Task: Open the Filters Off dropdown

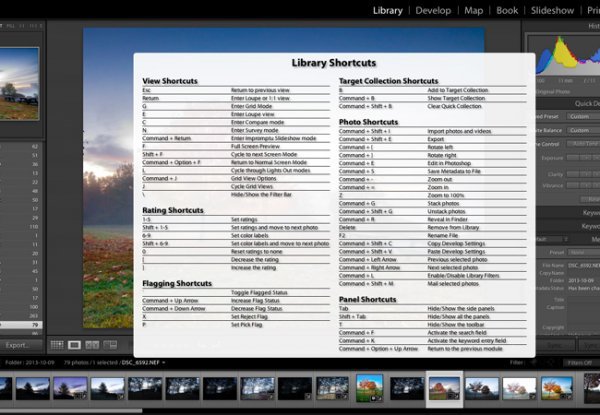Action: [581, 362]
